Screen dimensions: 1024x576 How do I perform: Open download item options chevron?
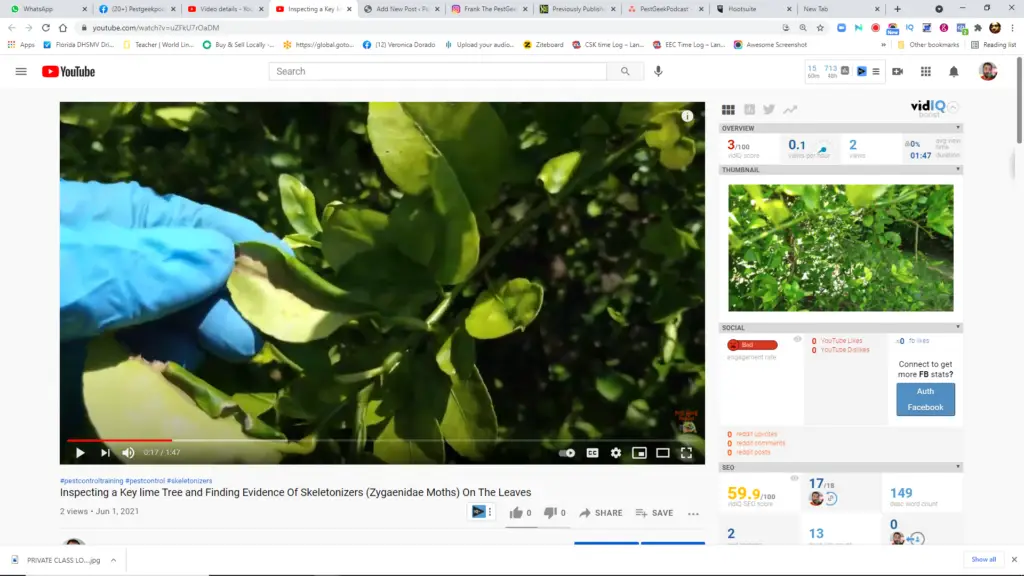pyautogui.click(x=113, y=560)
